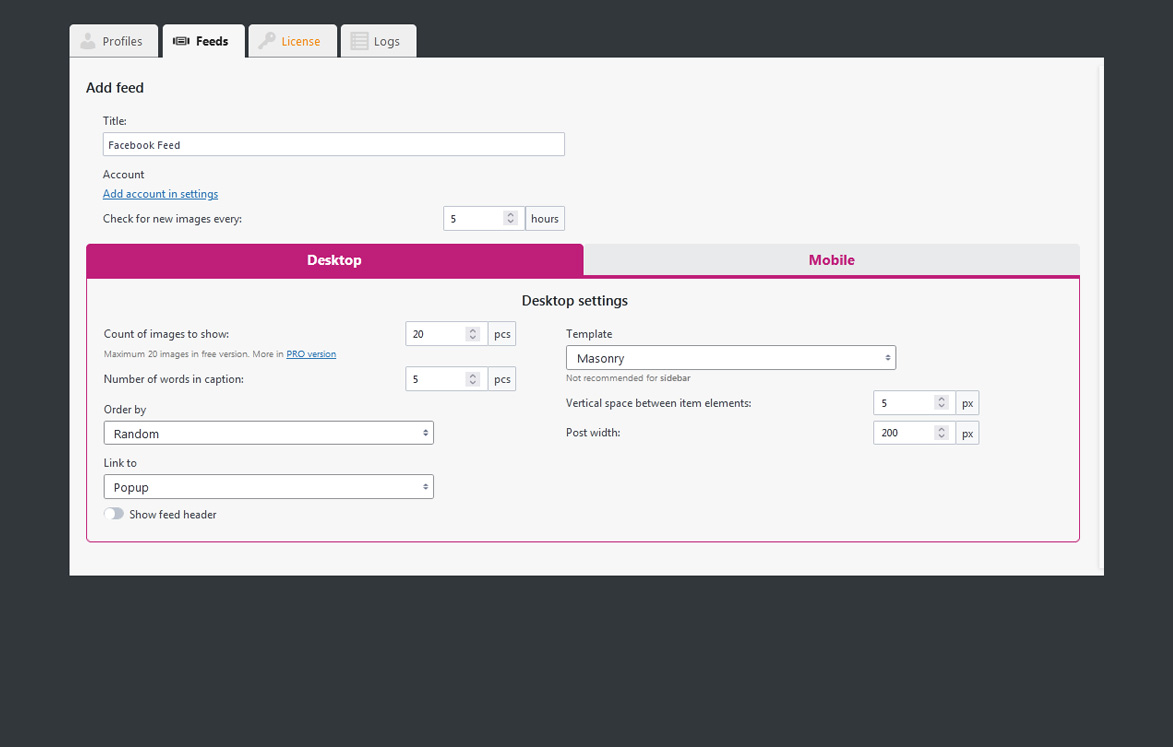Open the Order by dropdown
Image resolution: width=1173 pixels, height=747 pixels.
[268, 433]
